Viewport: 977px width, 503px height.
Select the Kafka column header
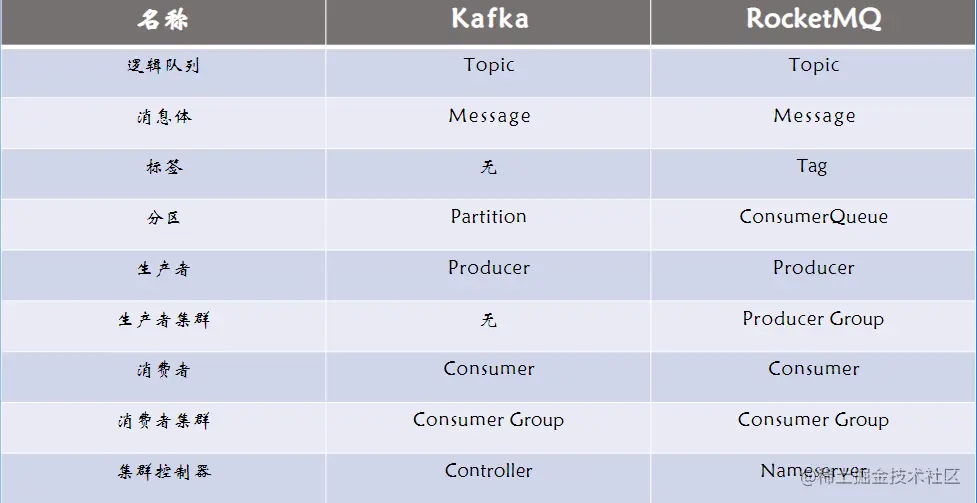point(490,19)
